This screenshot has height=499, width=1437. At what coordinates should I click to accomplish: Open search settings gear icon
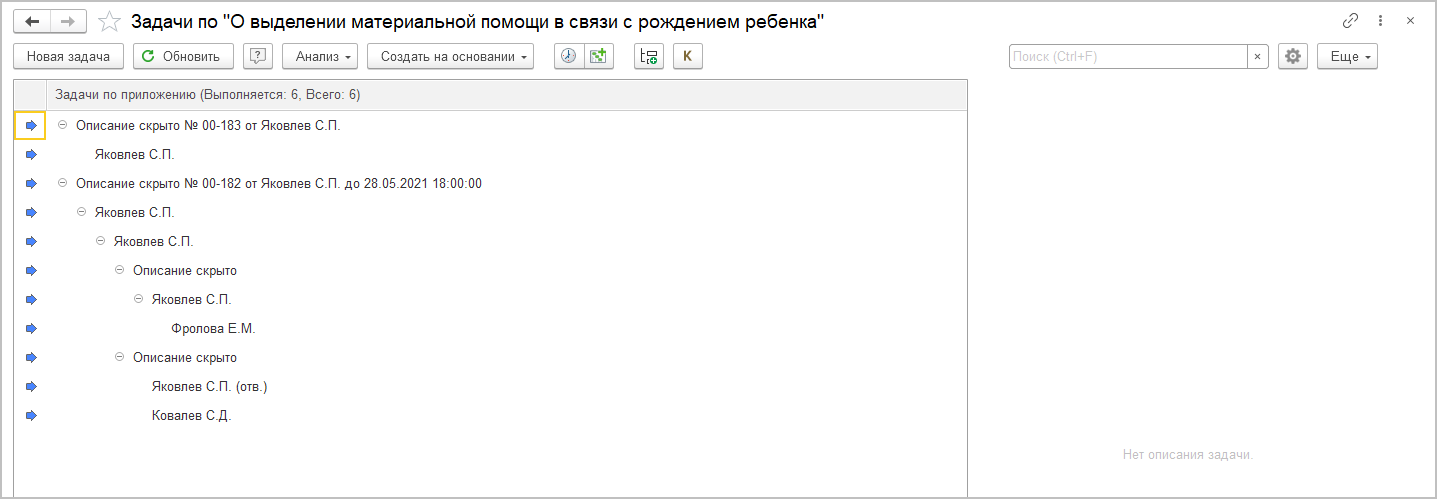pos(1293,56)
